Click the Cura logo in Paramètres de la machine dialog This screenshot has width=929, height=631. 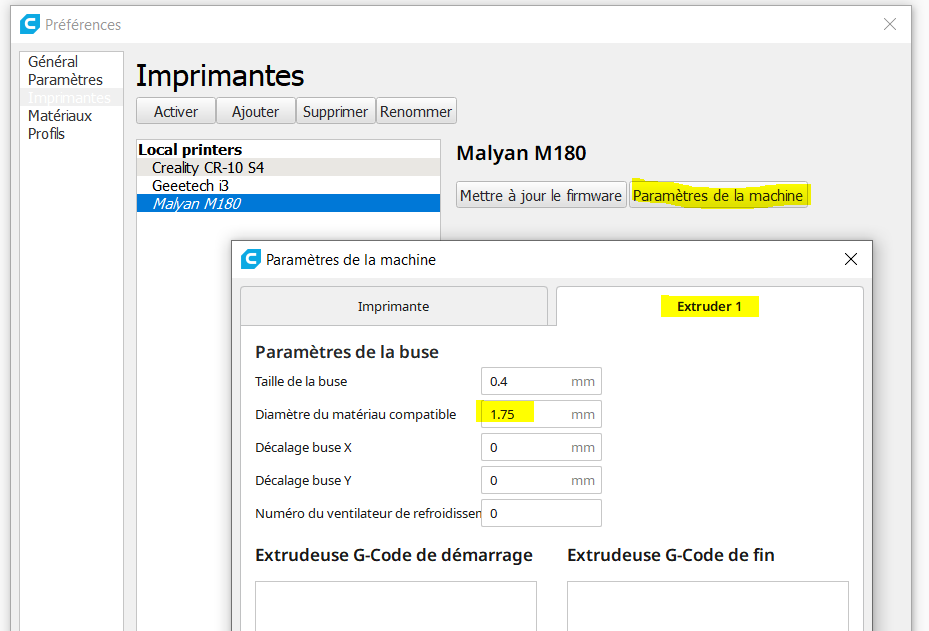(251, 259)
